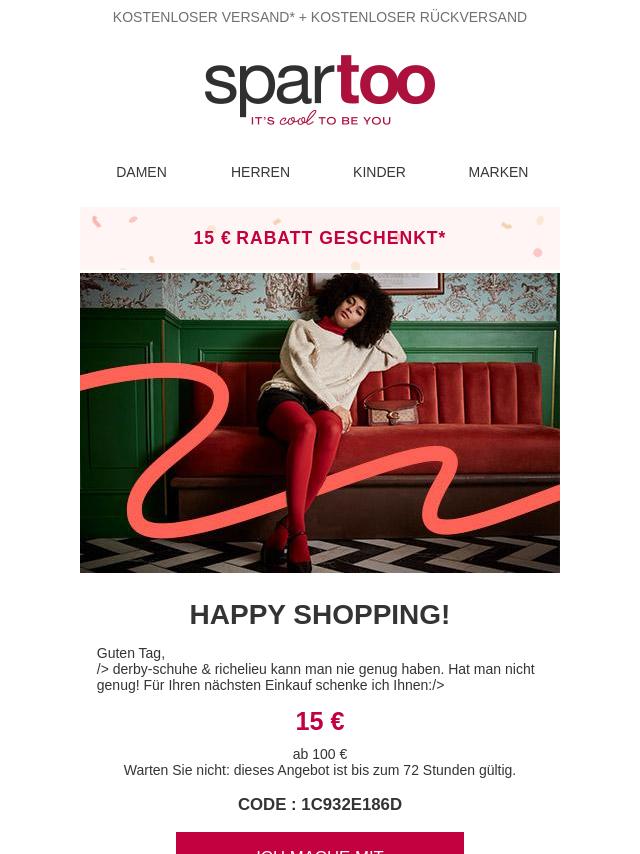Click the model's face in the hero image
This screenshot has height=854, width=640.
click(353, 310)
